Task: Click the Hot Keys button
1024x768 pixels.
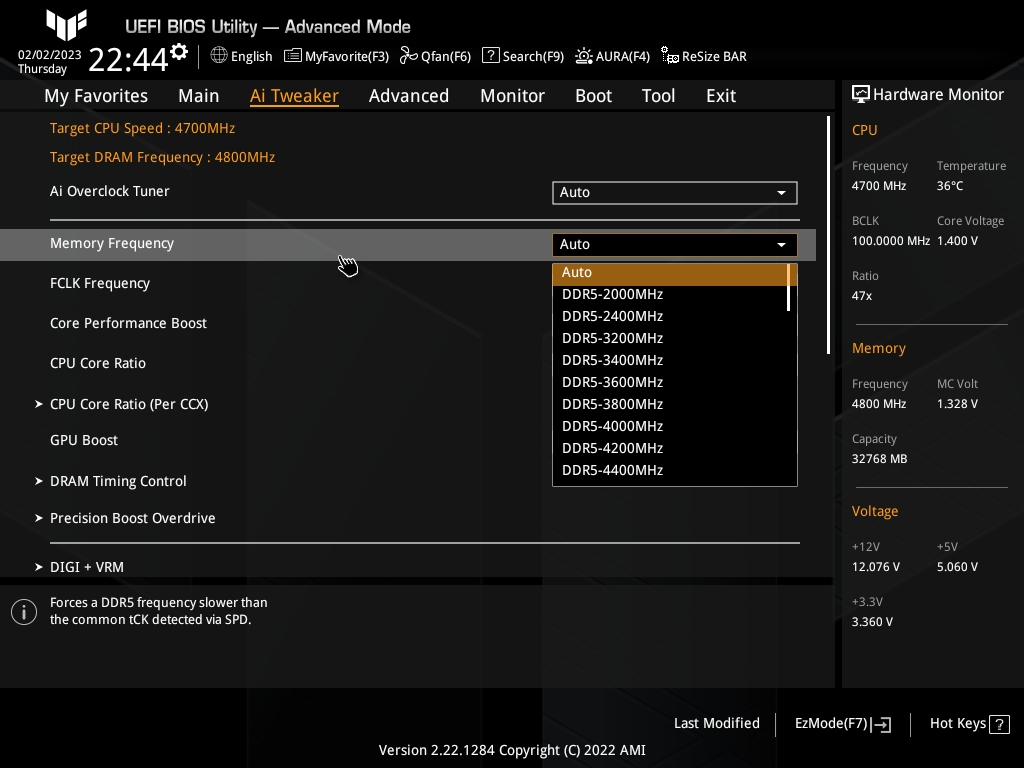Action: (969, 724)
